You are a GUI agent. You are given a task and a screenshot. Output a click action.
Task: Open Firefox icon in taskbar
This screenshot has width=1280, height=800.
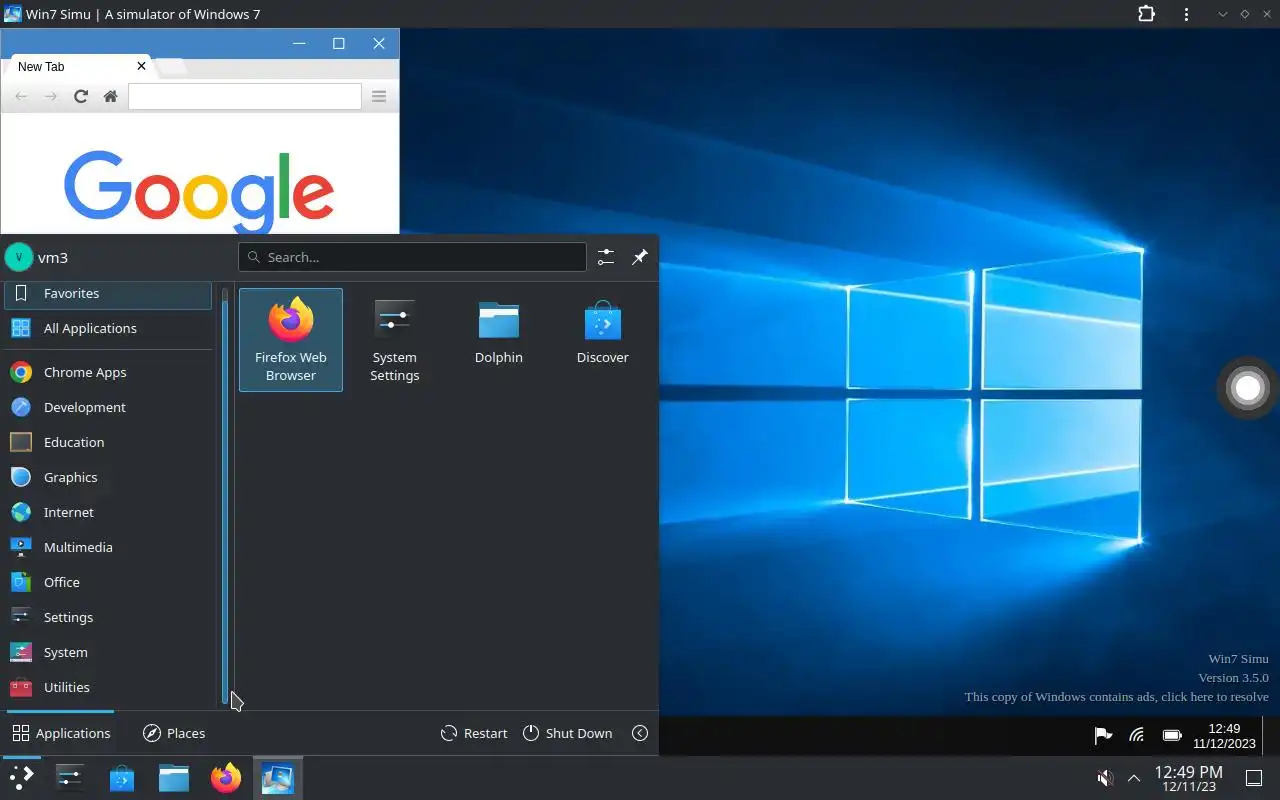click(x=226, y=777)
